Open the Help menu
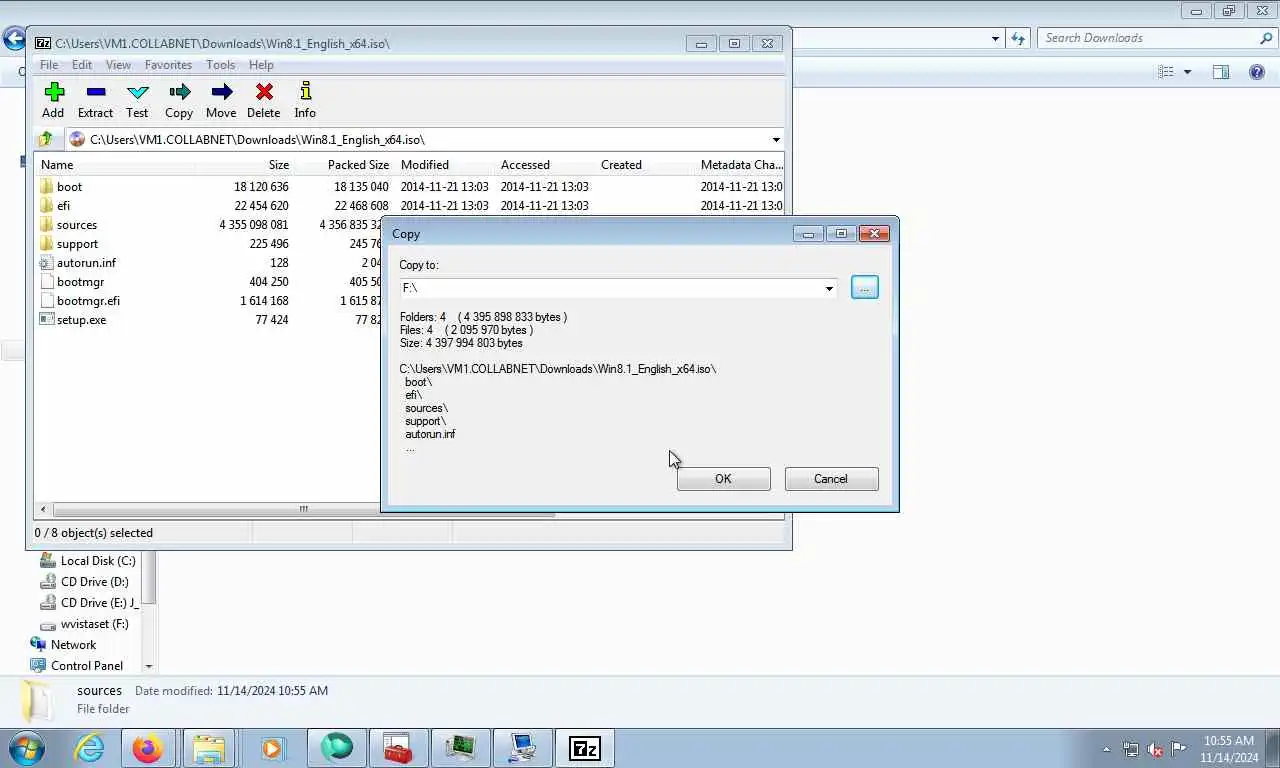 click(x=261, y=65)
